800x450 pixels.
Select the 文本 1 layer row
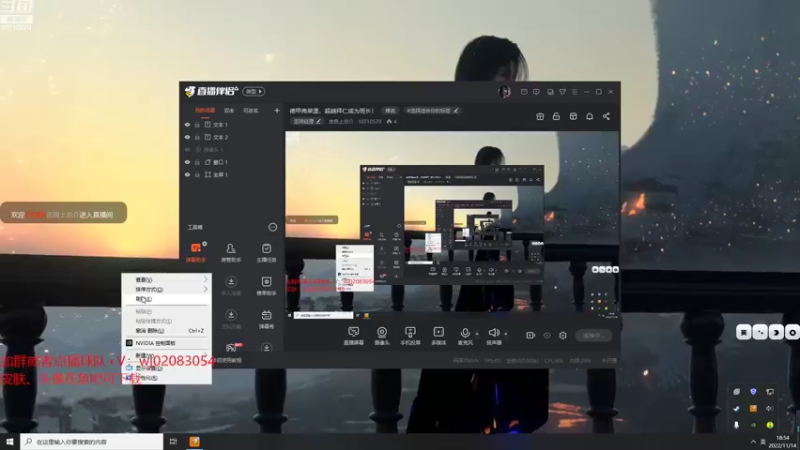232,124
